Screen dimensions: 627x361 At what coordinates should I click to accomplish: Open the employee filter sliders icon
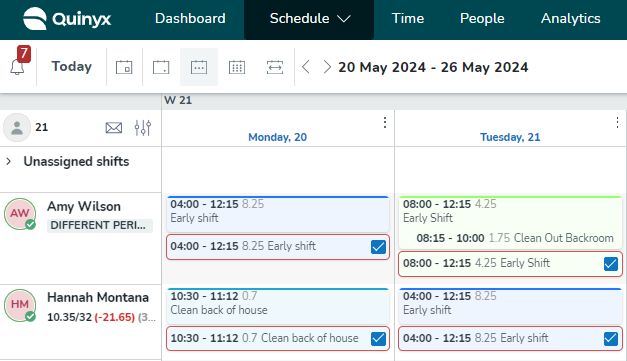(143, 128)
